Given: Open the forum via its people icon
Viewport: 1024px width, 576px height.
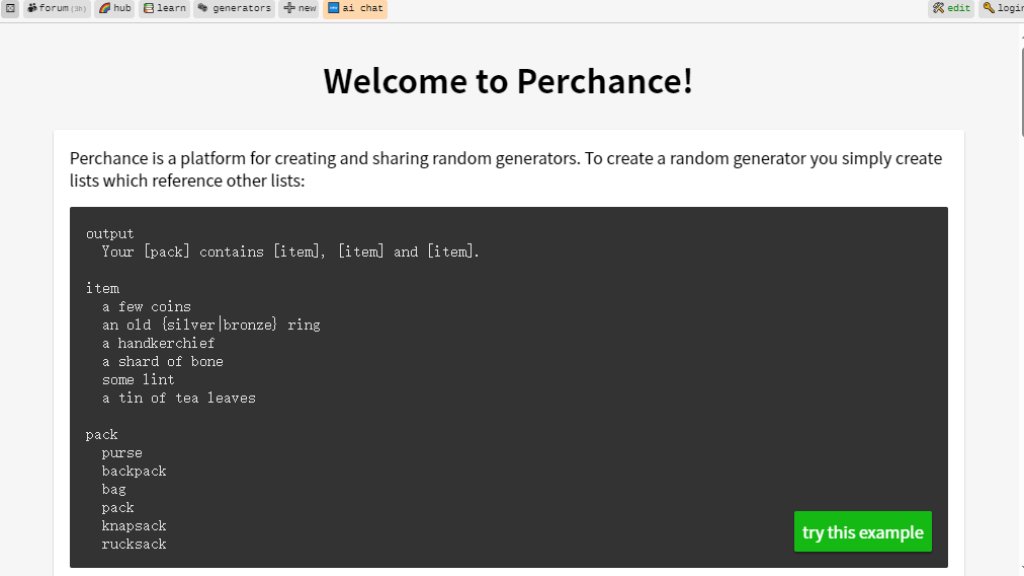Looking at the screenshot, I should click(x=32, y=8).
